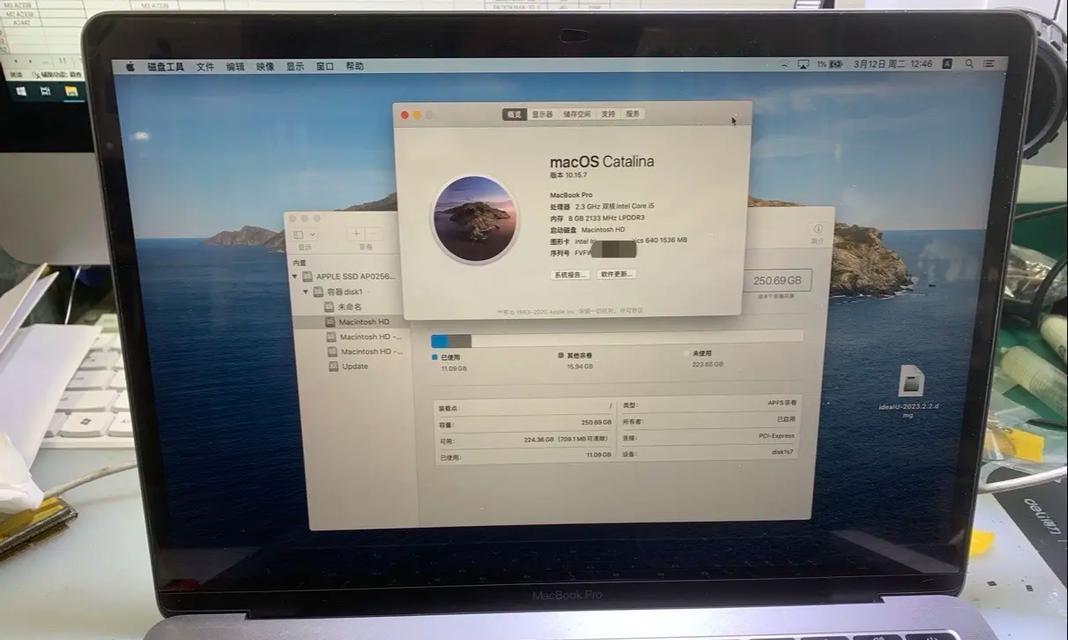The height and width of the screenshot is (640, 1068).
Task: Click the input source A icon
Action: [x=947, y=64]
